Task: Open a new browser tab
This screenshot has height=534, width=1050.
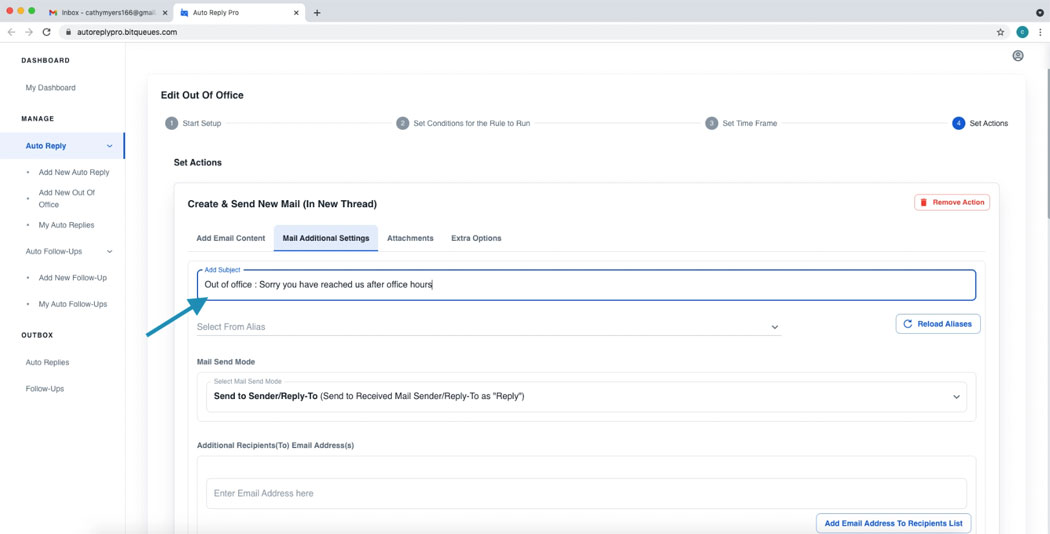Action: pos(317,13)
